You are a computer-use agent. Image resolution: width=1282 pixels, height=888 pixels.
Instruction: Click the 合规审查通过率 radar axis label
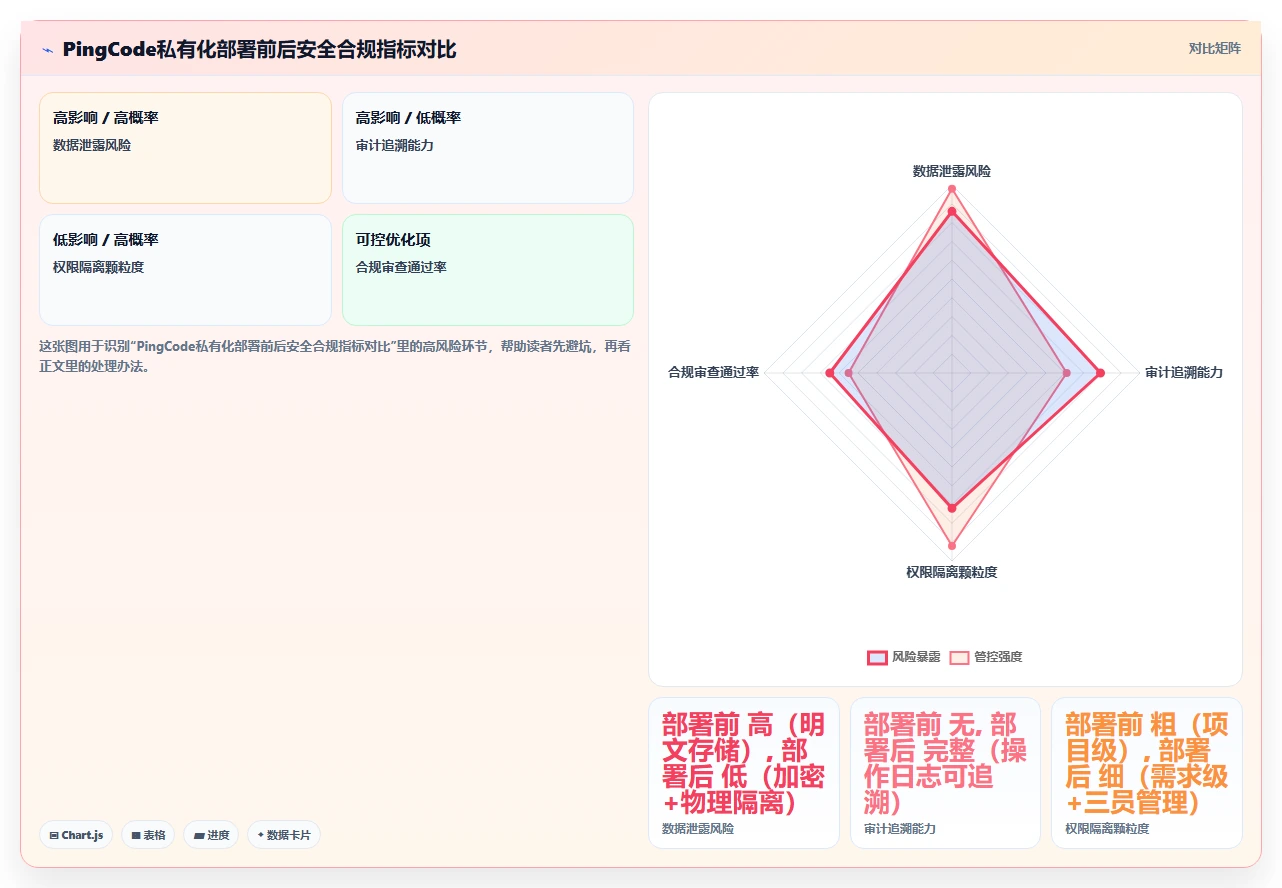click(x=713, y=372)
